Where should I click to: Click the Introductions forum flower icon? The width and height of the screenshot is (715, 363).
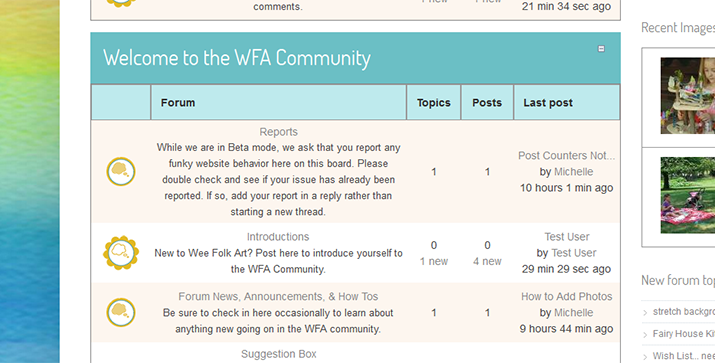[121, 253]
